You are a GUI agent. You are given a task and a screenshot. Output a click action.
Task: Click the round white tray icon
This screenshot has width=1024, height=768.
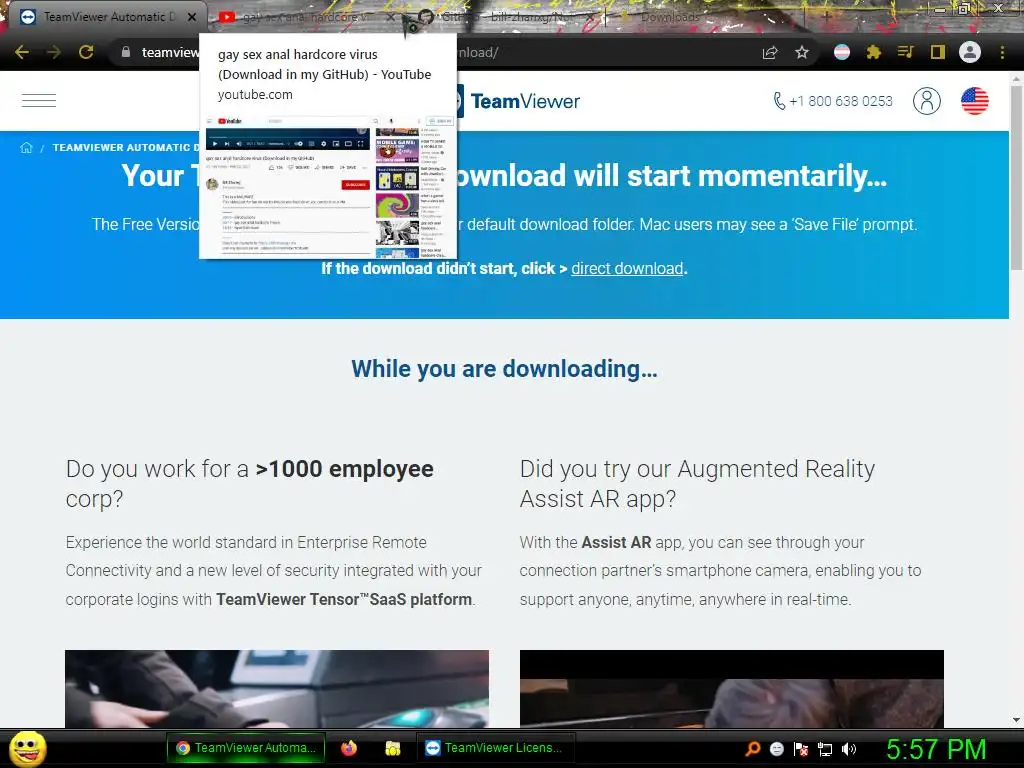pos(776,748)
